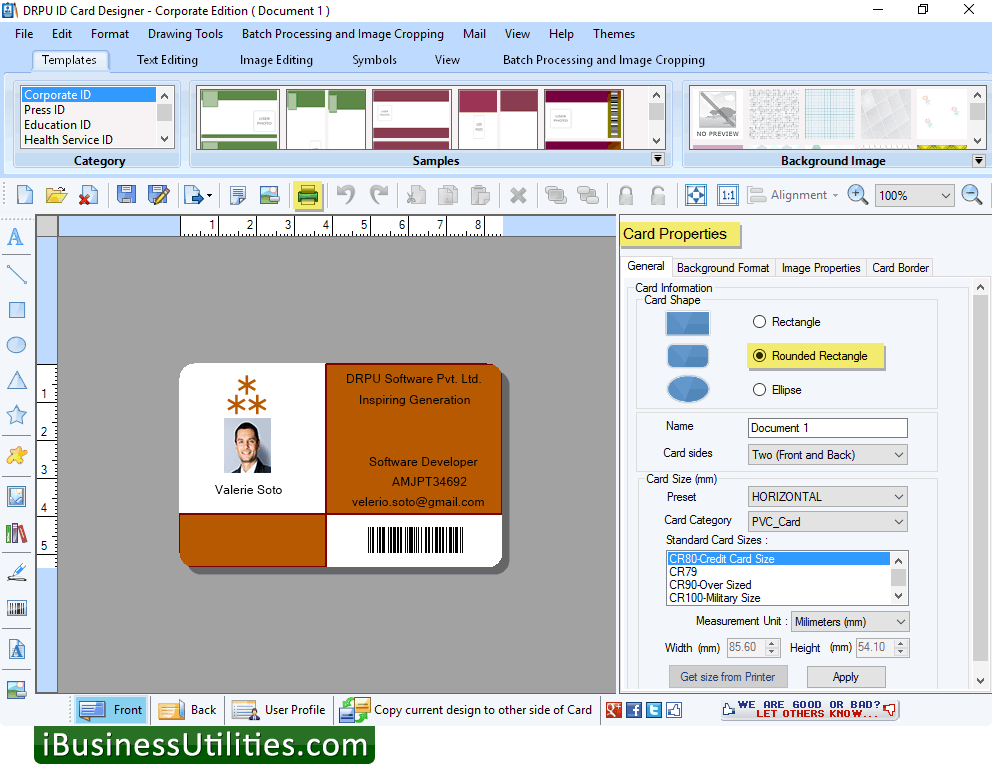Viewport: 992px width, 764px height.
Task: Click the Name field showing Document 1
Action: pyautogui.click(x=828, y=428)
